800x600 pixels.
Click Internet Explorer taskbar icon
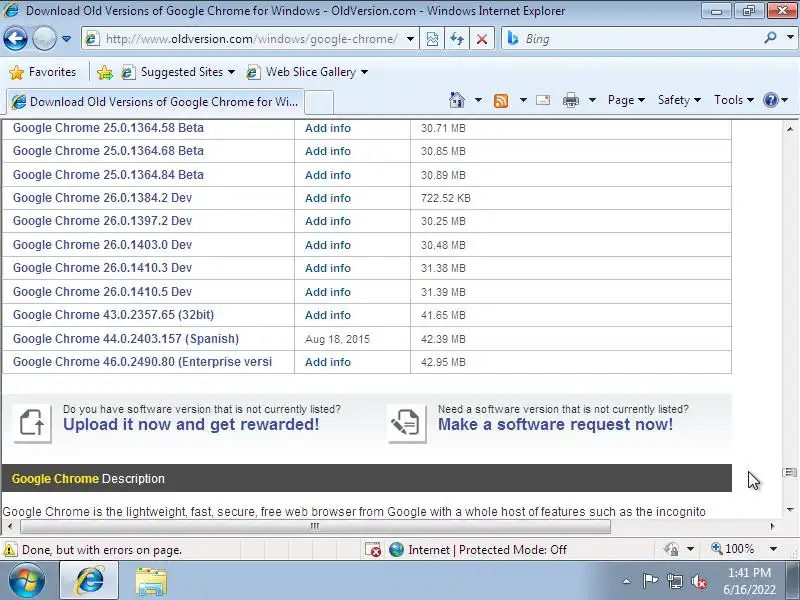coord(89,581)
